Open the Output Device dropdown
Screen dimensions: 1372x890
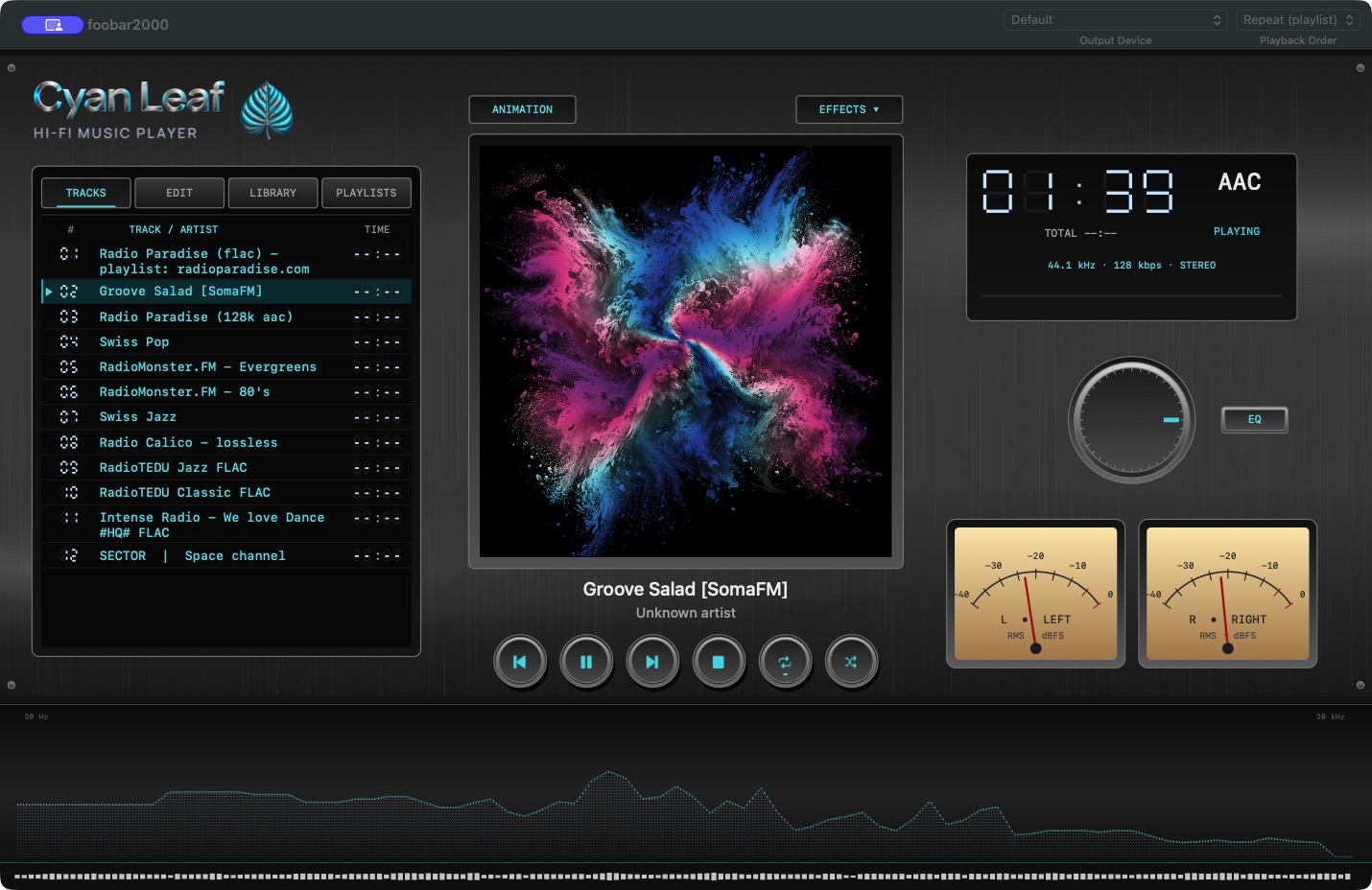point(1115,20)
